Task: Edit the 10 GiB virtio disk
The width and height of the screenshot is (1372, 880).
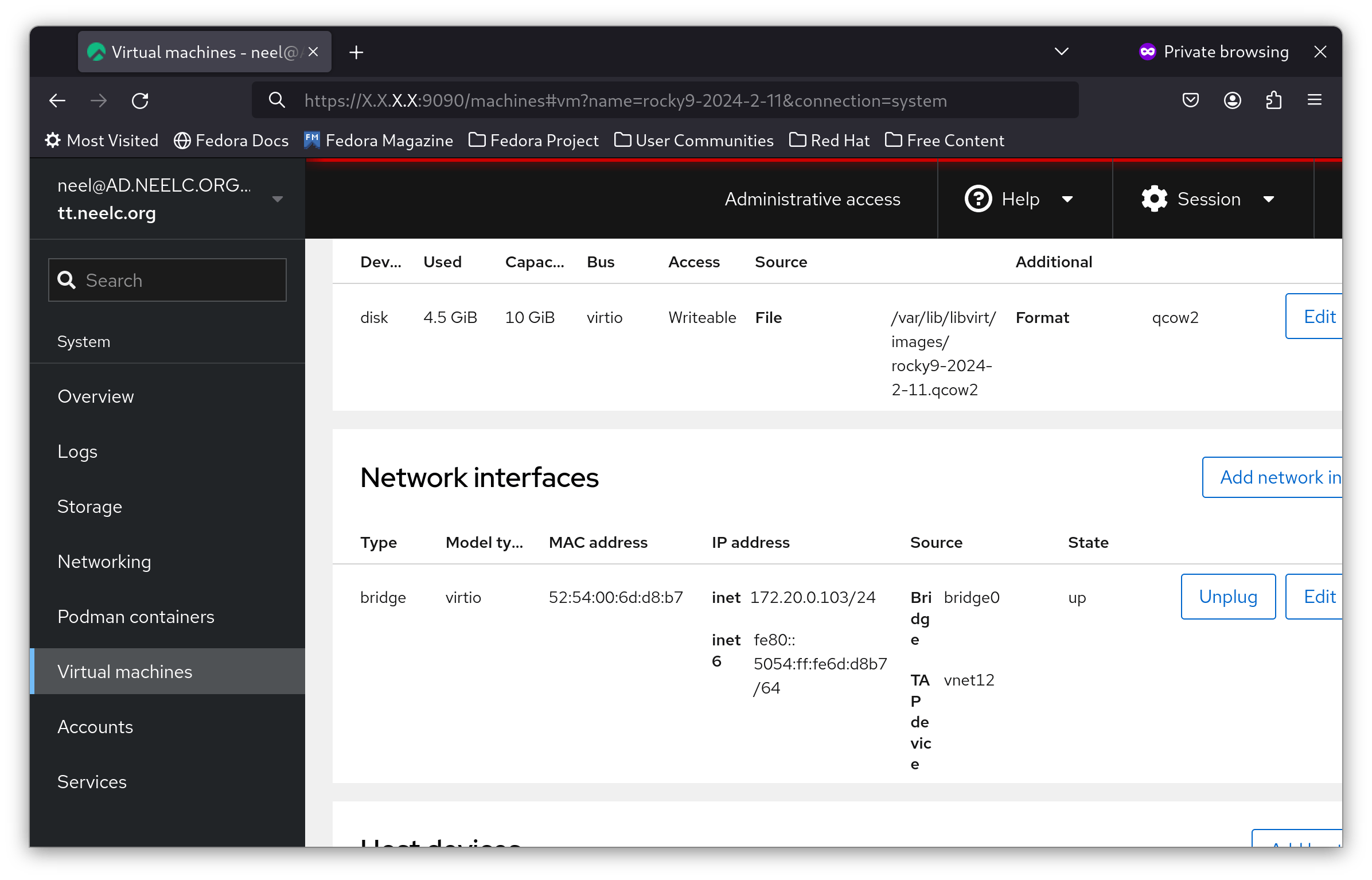Action: tap(1319, 316)
